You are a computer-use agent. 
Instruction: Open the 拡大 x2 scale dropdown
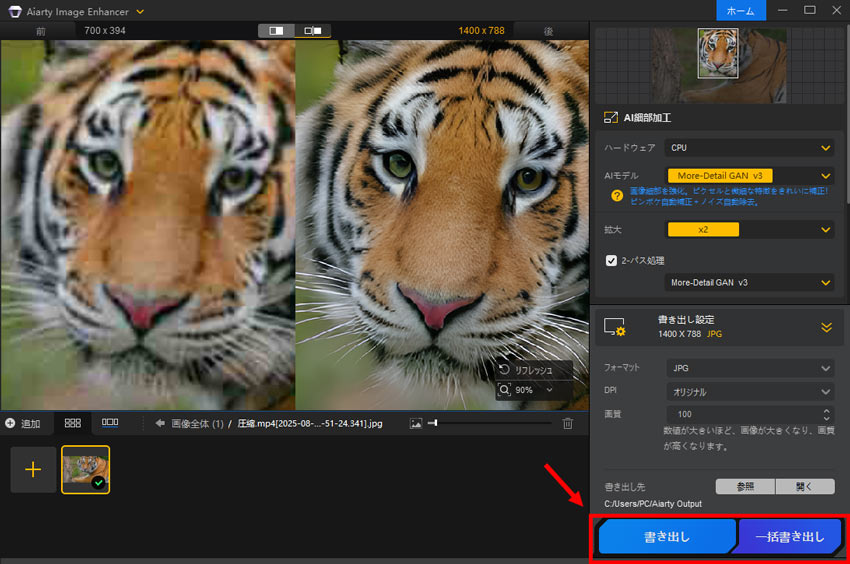[x=750, y=229]
